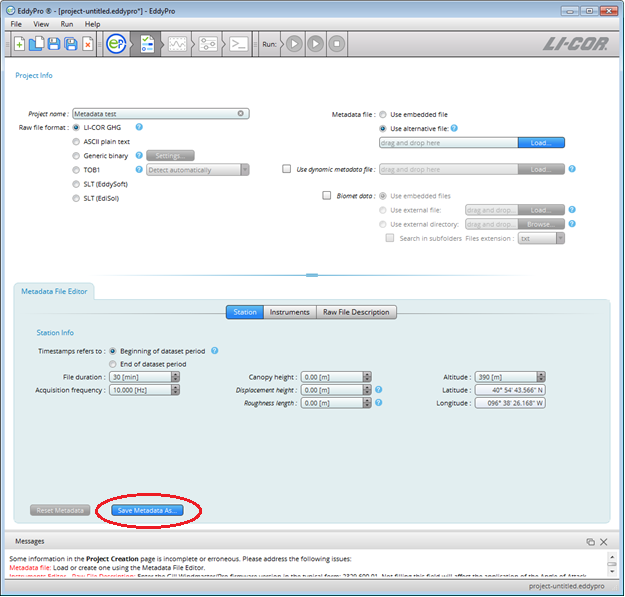Screen dimensions: 625x597
Task: Open the Run menu
Action: pyautogui.click(x=67, y=23)
